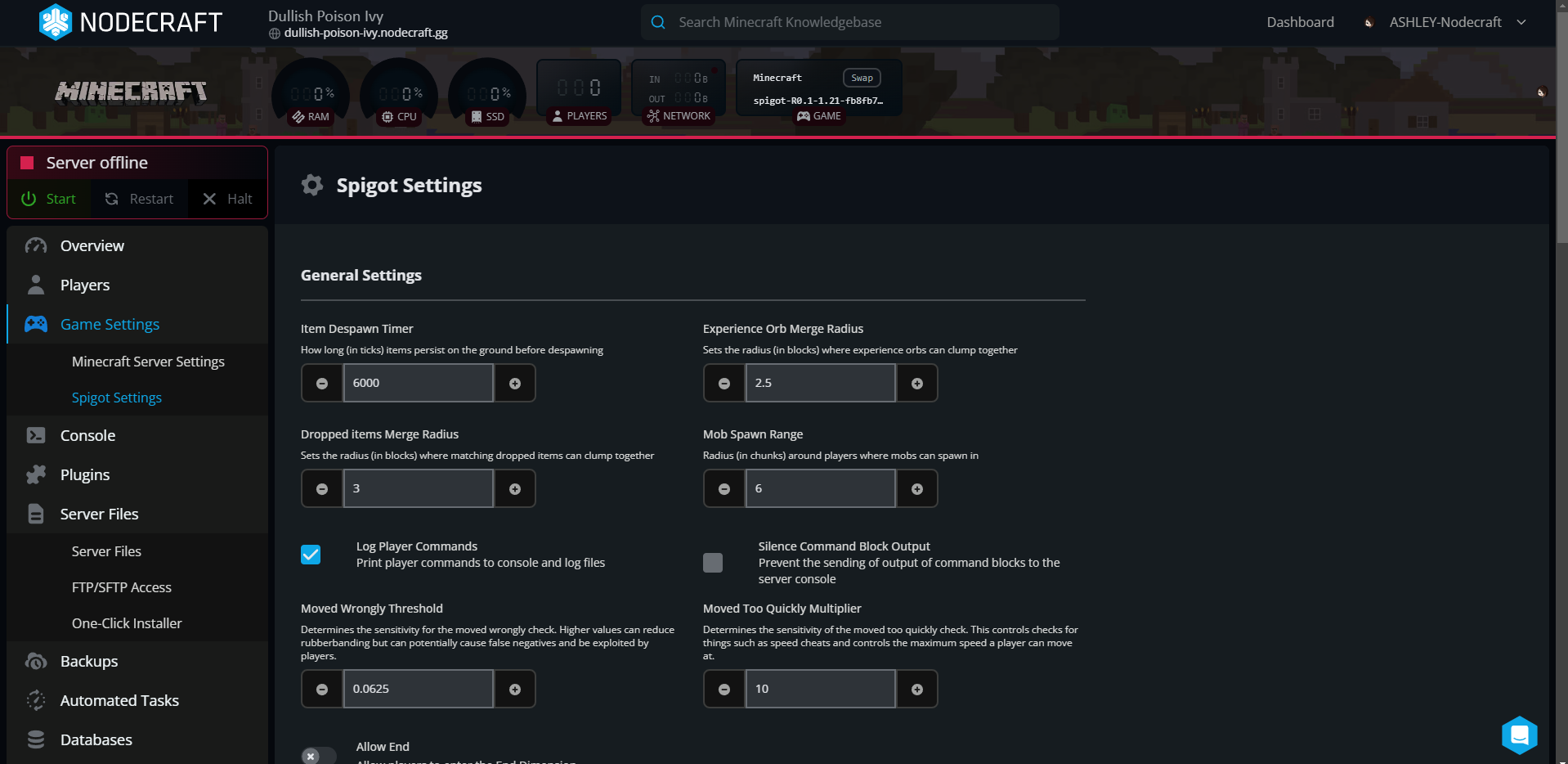
Task: Go to the Dashboard link
Action: coord(1300,22)
